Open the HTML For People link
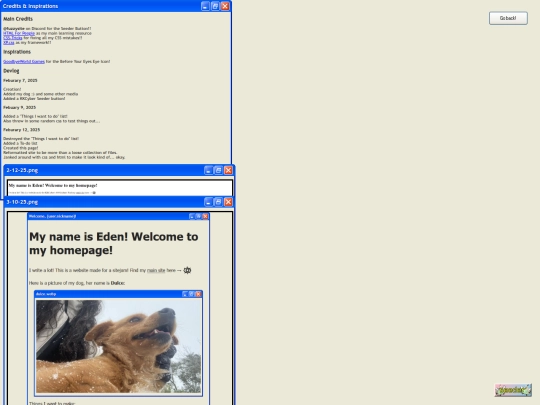Viewport: 540px width, 405px height. 19,33
